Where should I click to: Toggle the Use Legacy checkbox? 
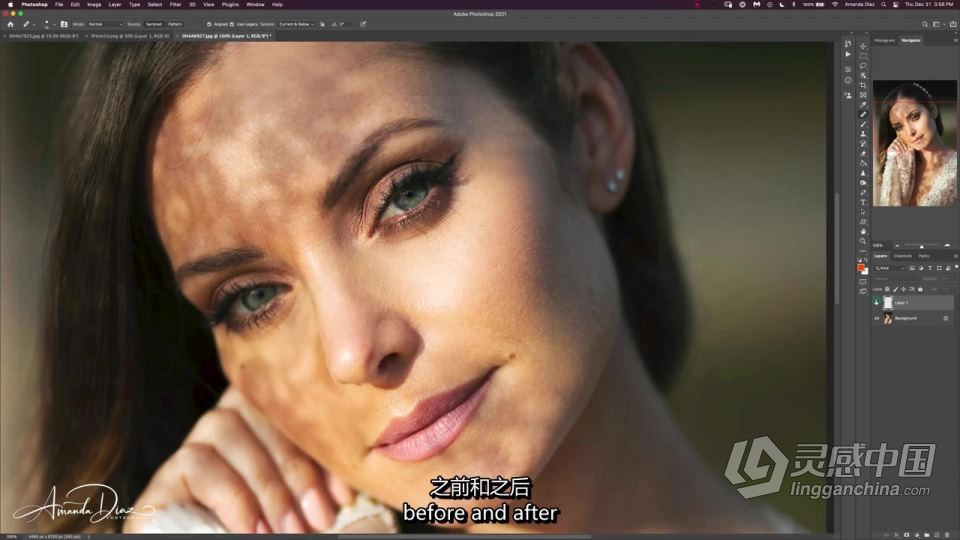pyautogui.click(x=231, y=24)
